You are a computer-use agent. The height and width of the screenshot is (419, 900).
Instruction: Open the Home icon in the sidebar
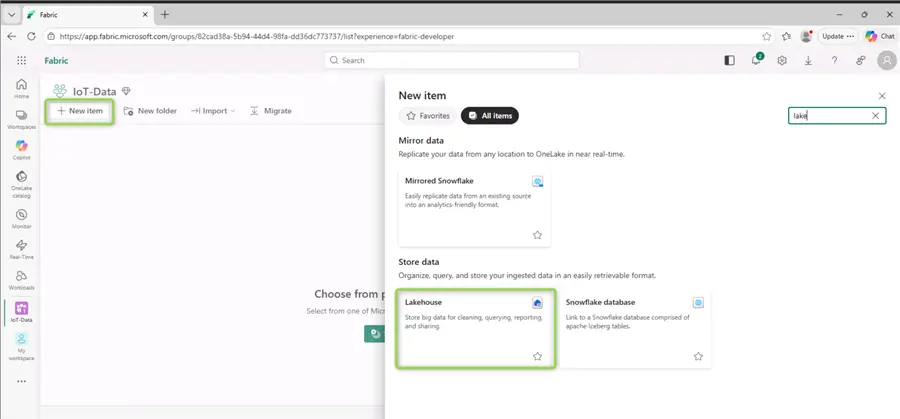[21, 88]
